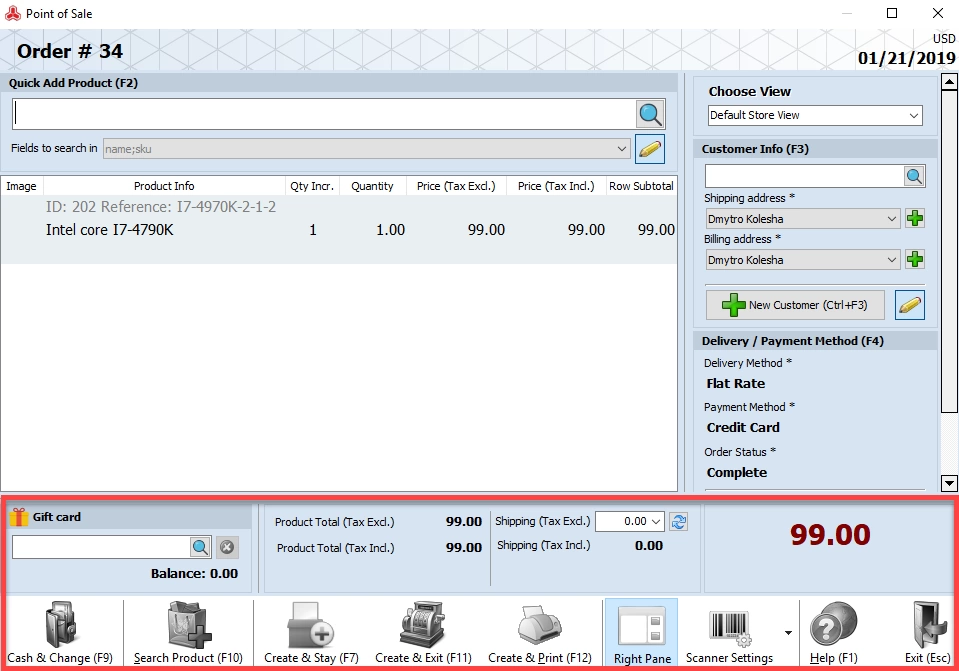The width and height of the screenshot is (959, 671).
Task: Clear the gift card with the X icon
Action: (x=227, y=547)
